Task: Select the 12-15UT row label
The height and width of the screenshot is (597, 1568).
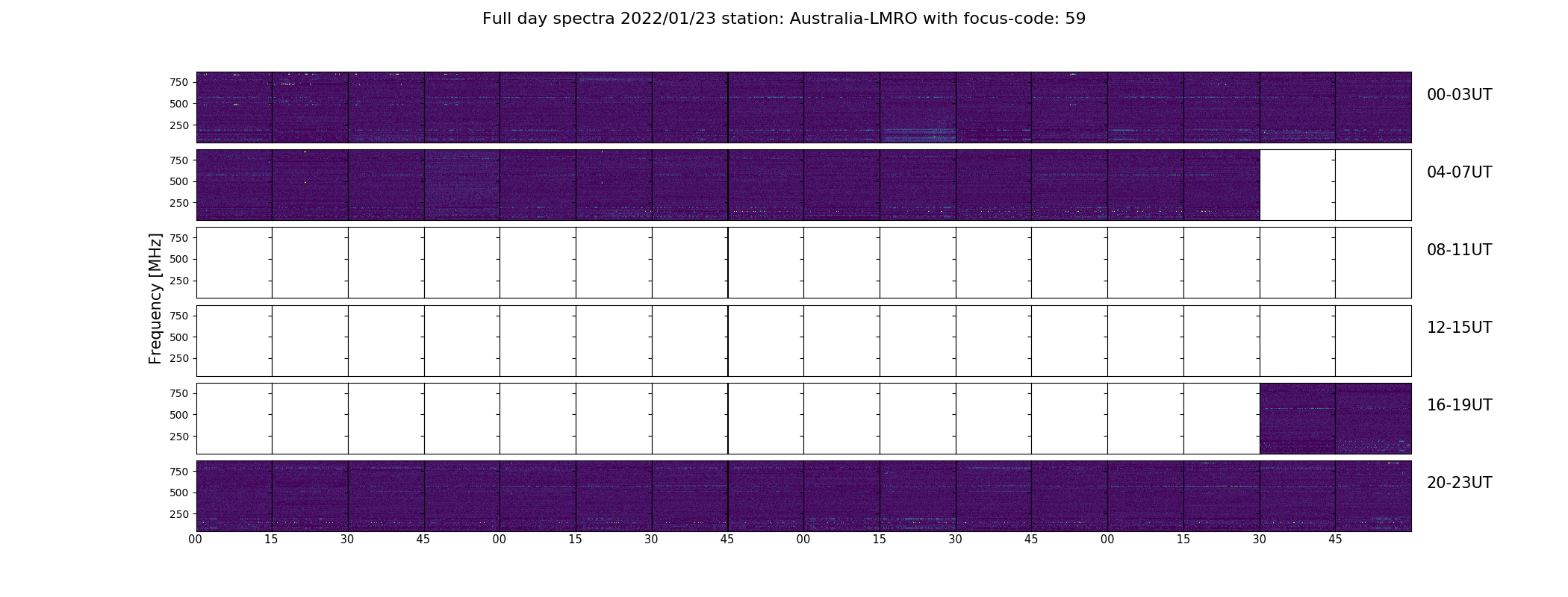Action: [1459, 328]
